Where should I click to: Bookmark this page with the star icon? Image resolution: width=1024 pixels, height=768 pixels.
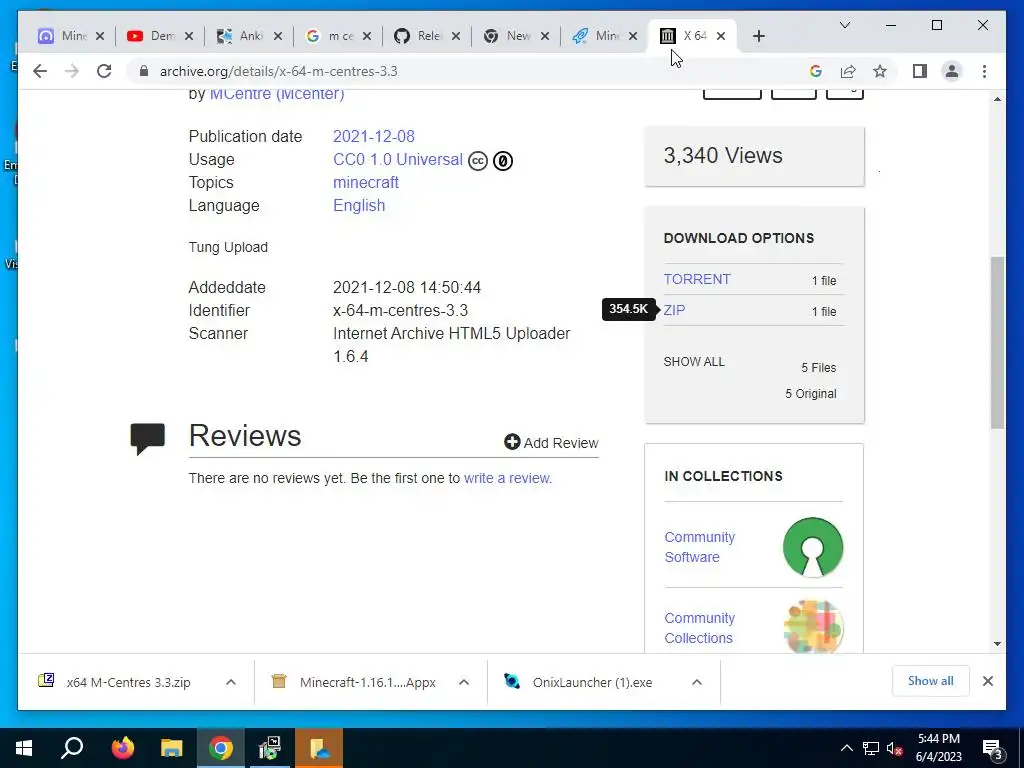pos(880,71)
